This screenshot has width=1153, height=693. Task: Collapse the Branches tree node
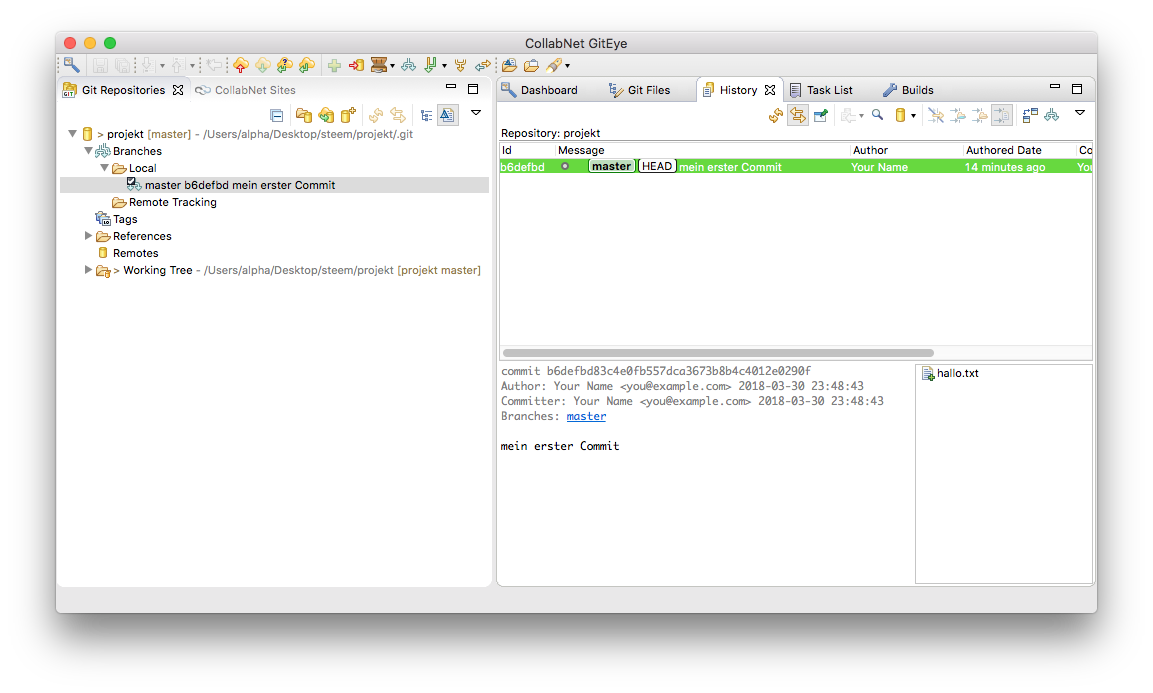(x=88, y=151)
